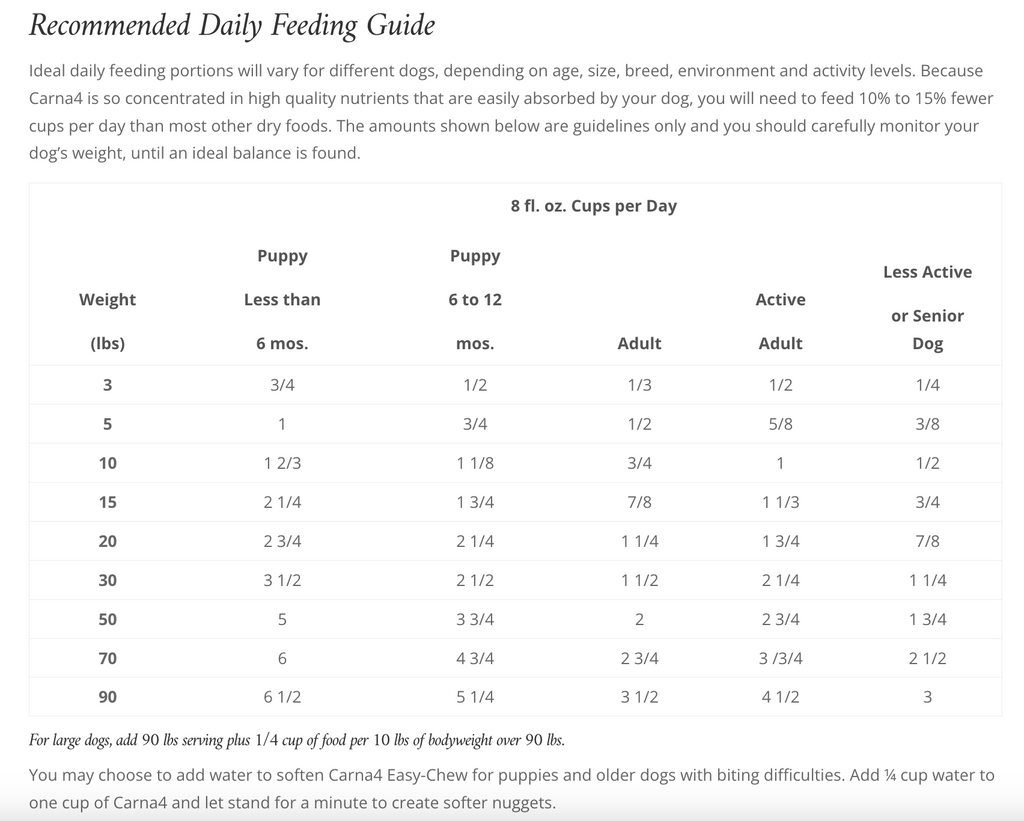Select the 'Puppy 6 to 12 mos.' header
The height and width of the screenshot is (821, 1024).
(x=475, y=299)
